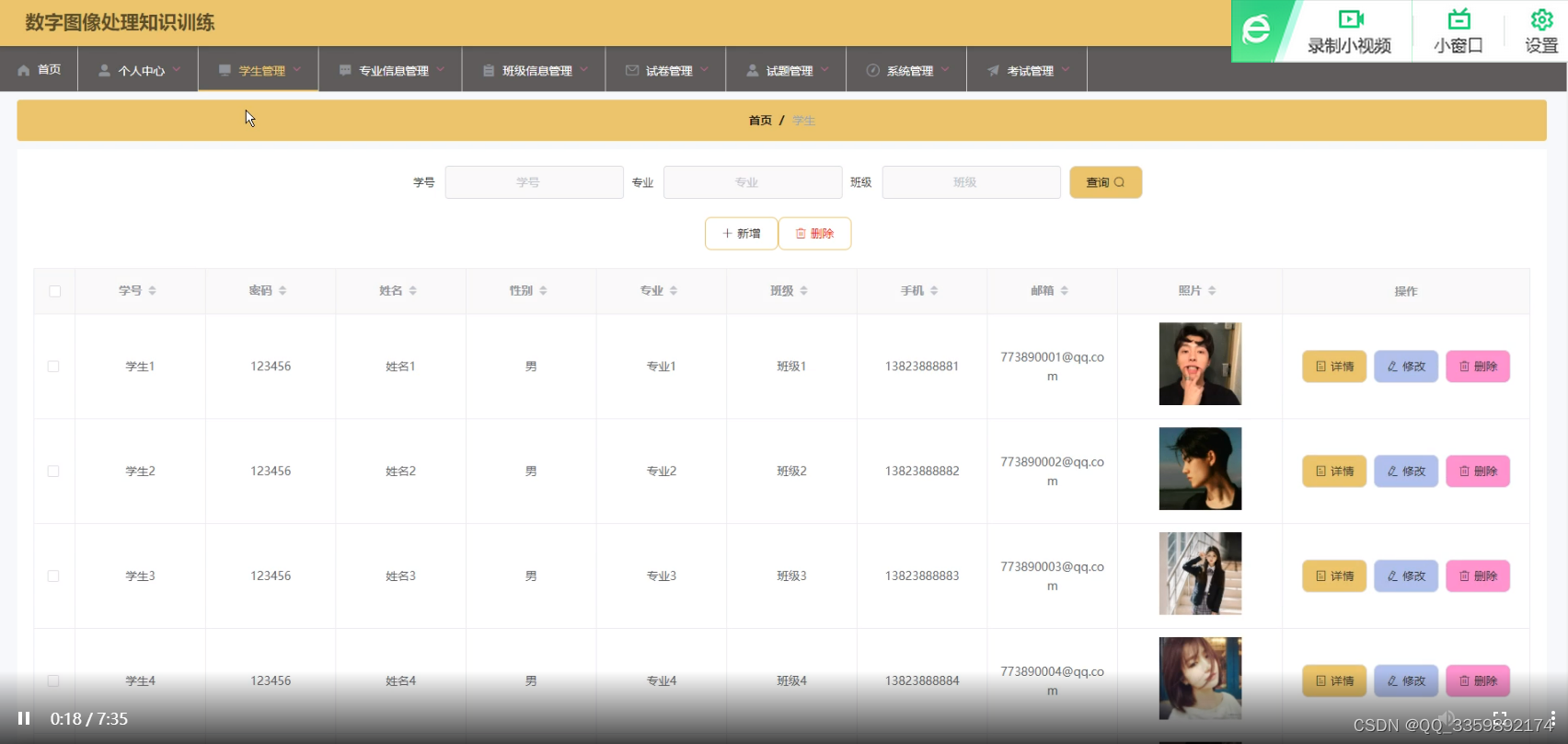Click 详情 button for 学生3
The image size is (1568, 744).
point(1334,576)
